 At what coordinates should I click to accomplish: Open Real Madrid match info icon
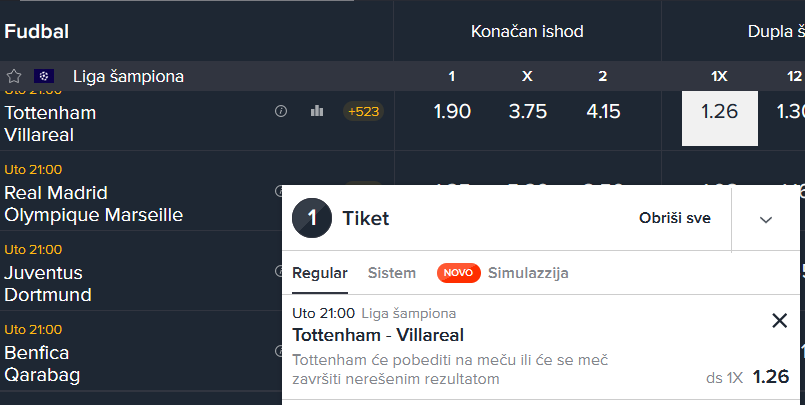pyautogui.click(x=279, y=191)
